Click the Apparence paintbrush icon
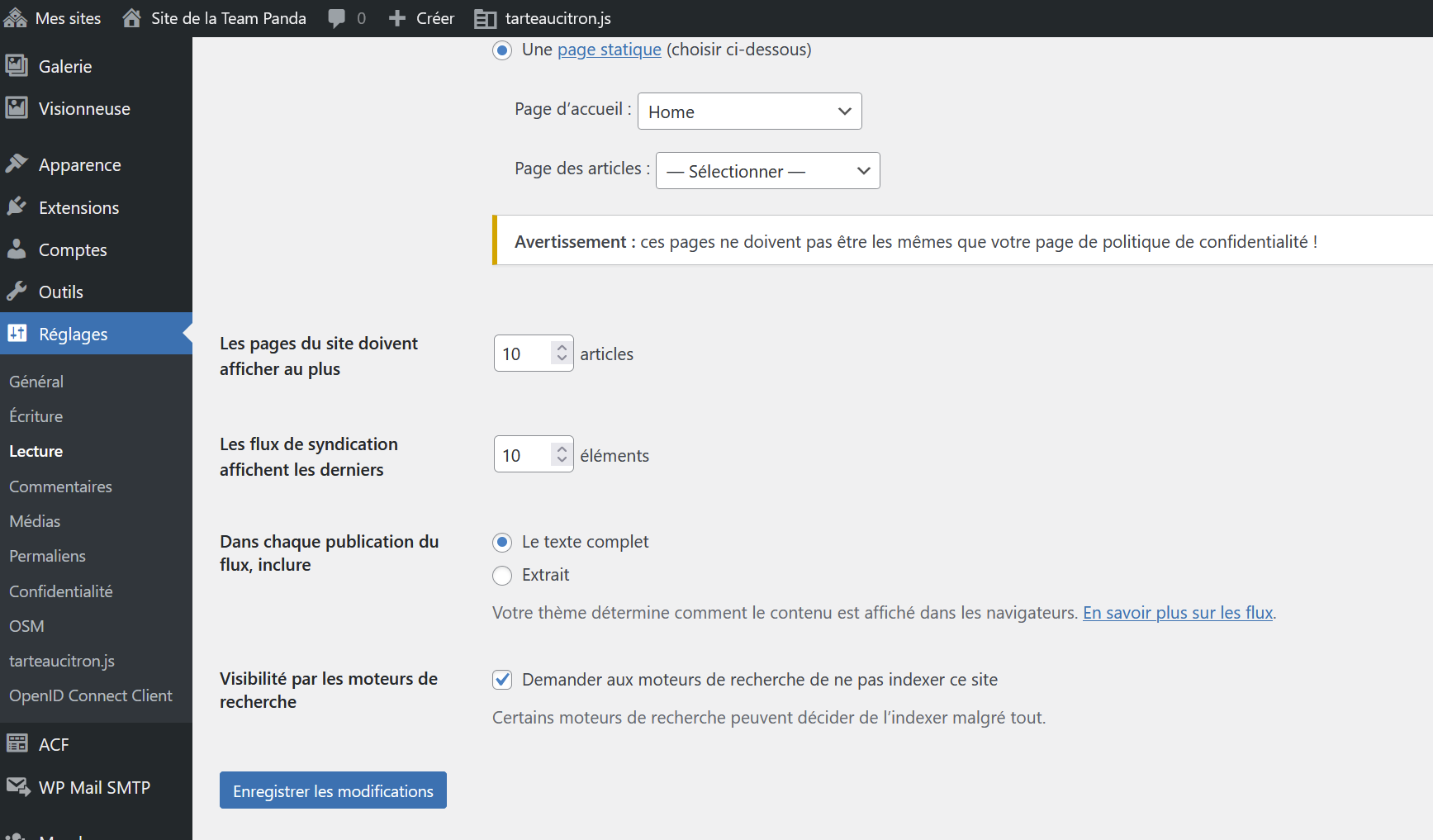This screenshot has height=840, width=1433. click(17, 164)
